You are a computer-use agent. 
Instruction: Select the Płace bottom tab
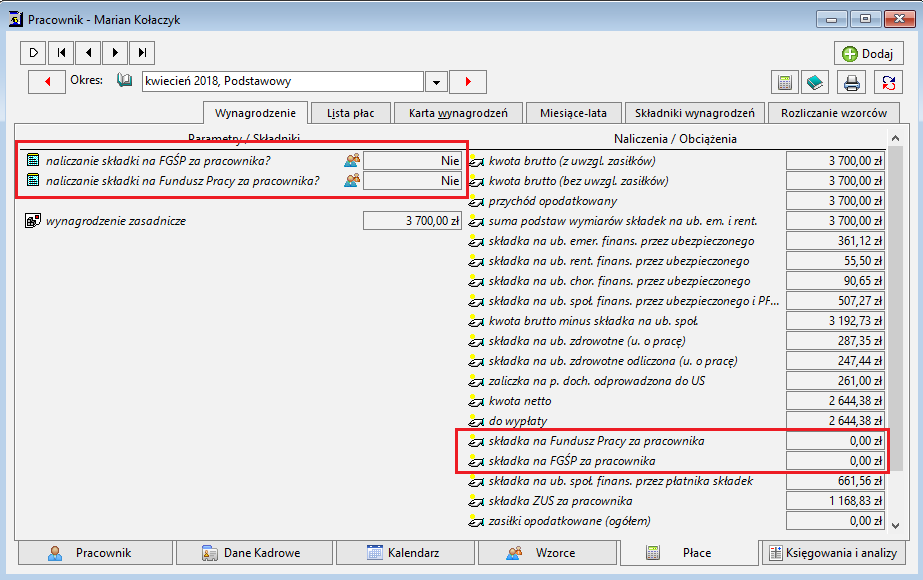click(x=689, y=553)
